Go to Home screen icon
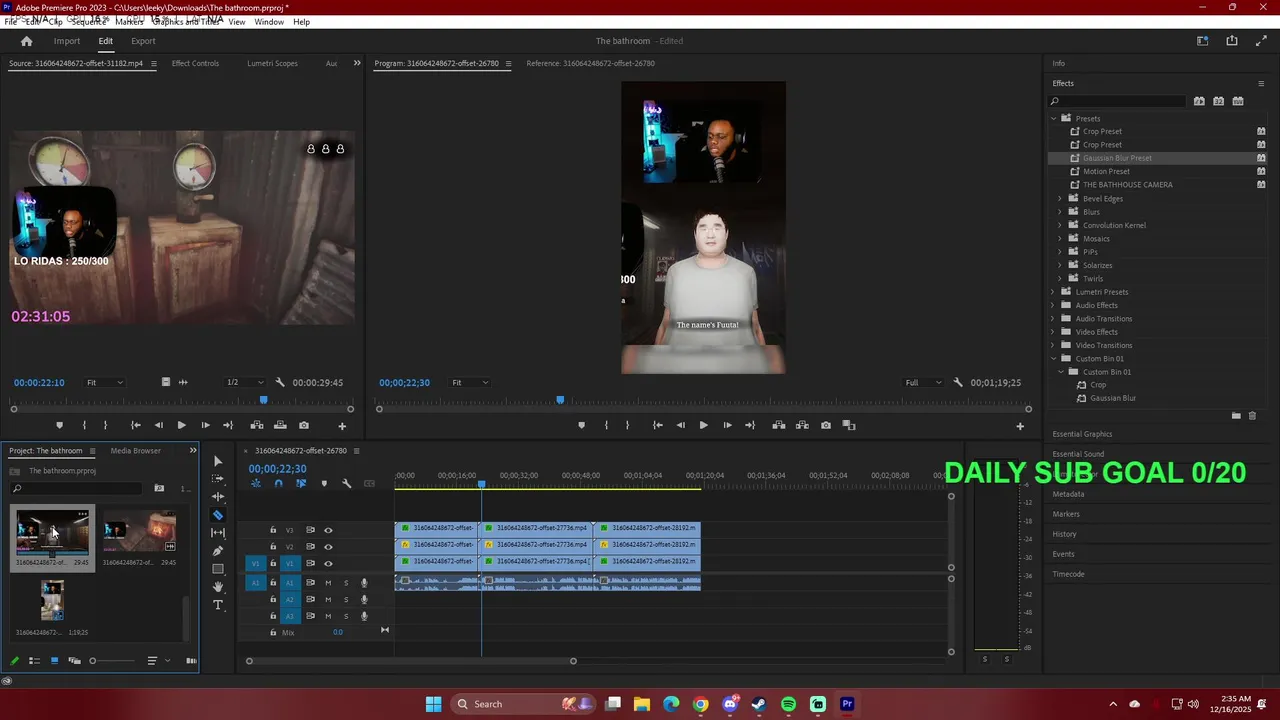 click(27, 41)
